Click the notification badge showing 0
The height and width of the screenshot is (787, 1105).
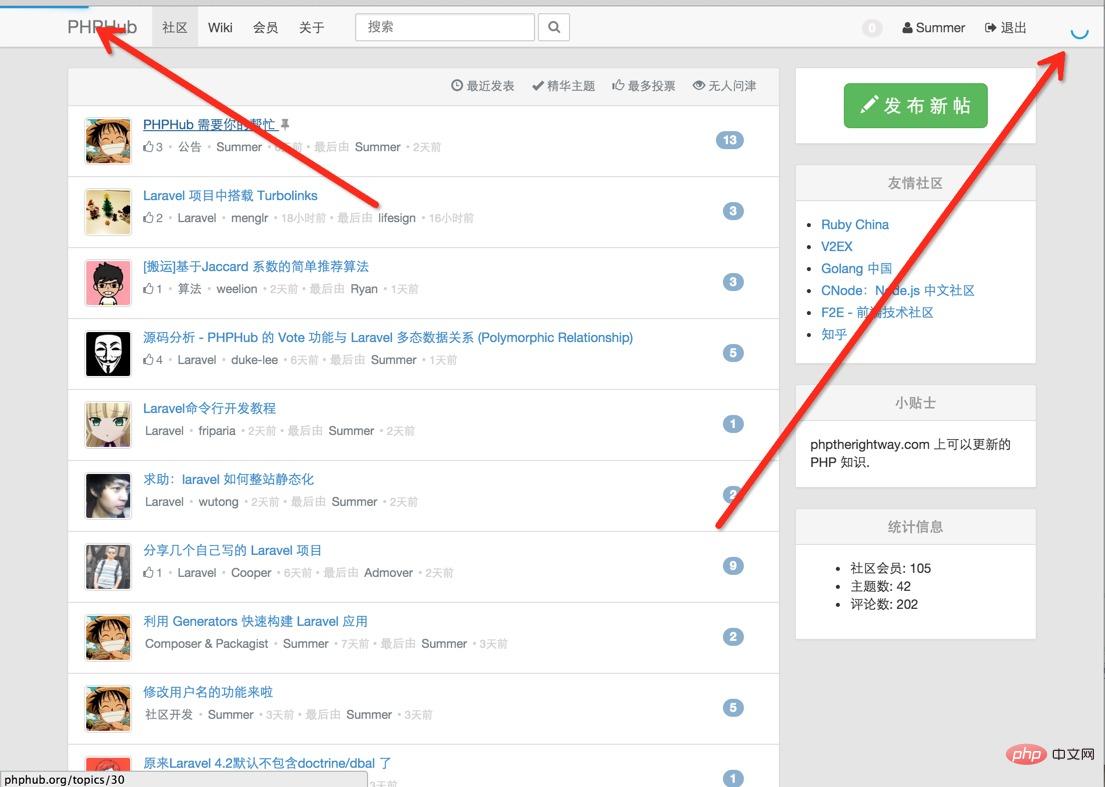871,28
